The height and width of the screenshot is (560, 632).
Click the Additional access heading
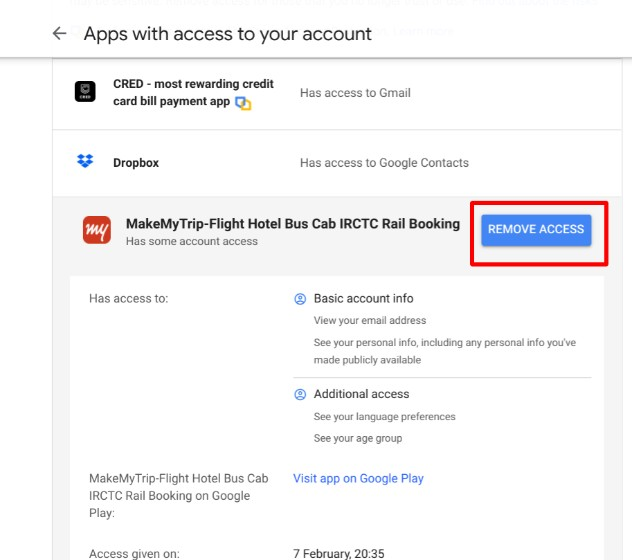click(x=361, y=394)
